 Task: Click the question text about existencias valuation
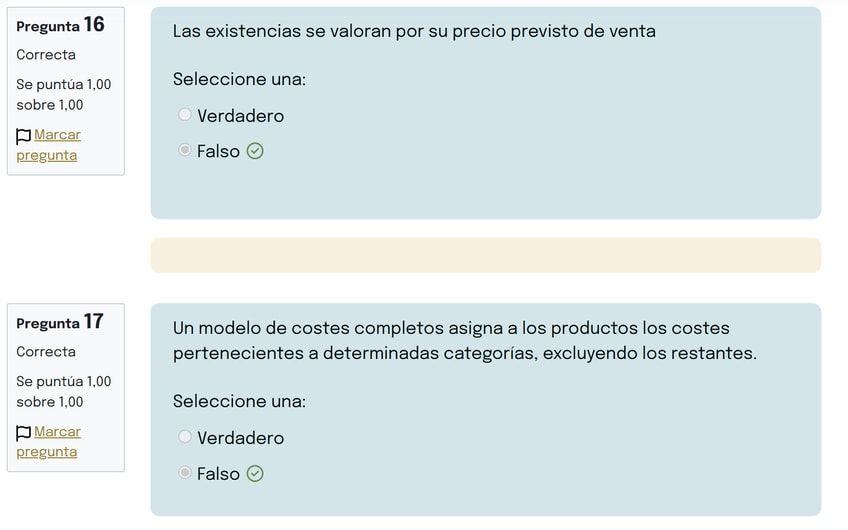[414, 31]
